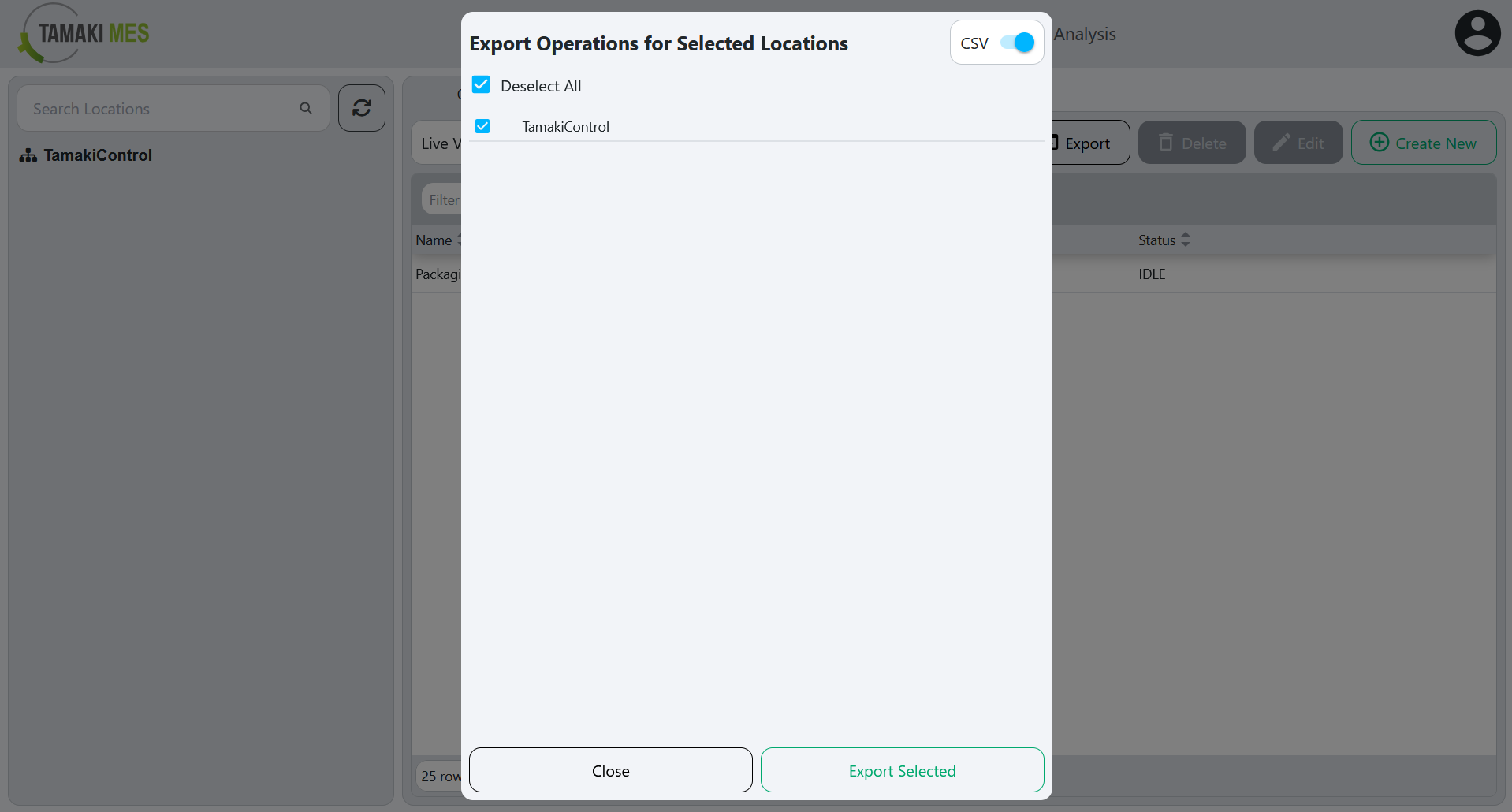Click the trash icon on the Delete button
This screenshot has width=1512, height=812.
pyautogui.click(x=1166, y=142)
